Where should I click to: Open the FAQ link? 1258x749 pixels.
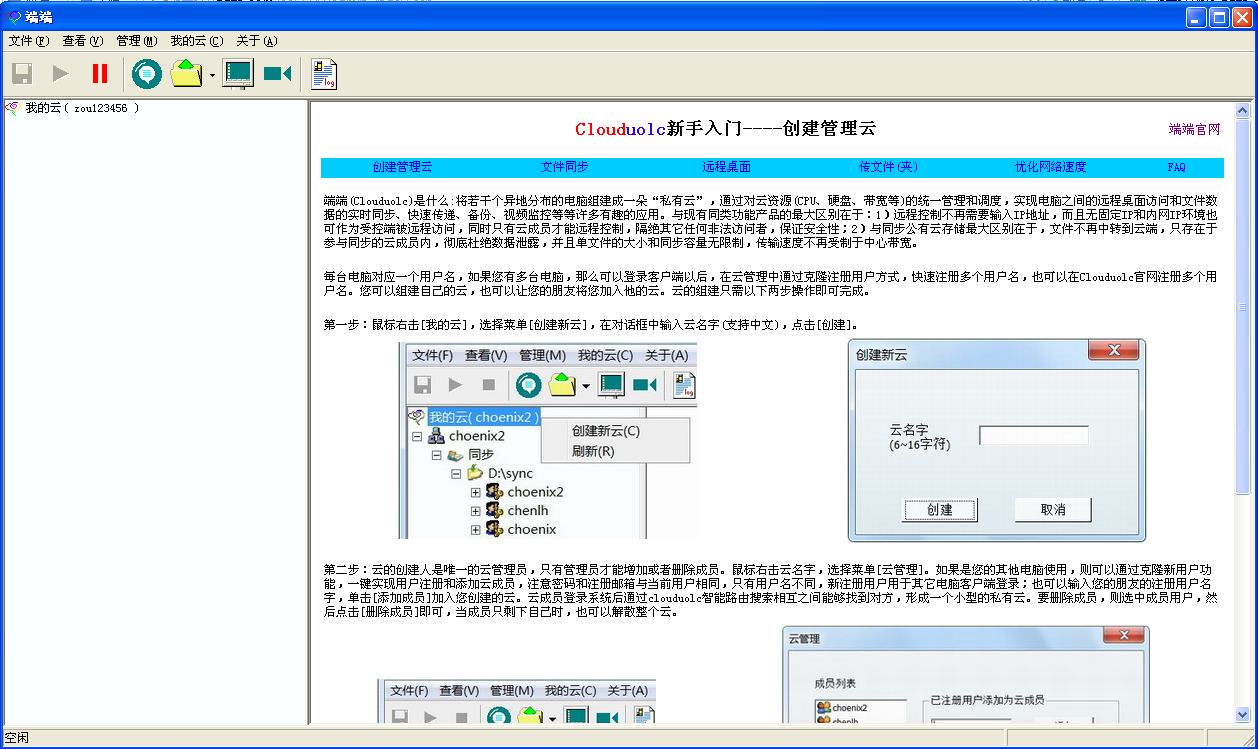tap(1176, 167)
